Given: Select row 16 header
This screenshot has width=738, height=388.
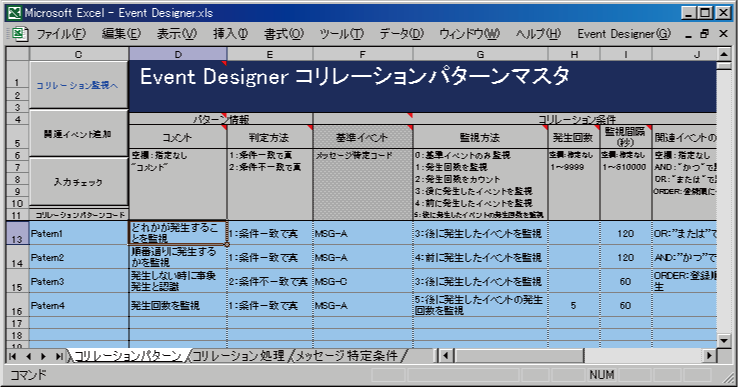Looking at the screenshot, I should pyautogui.click(x=17, y=305).
